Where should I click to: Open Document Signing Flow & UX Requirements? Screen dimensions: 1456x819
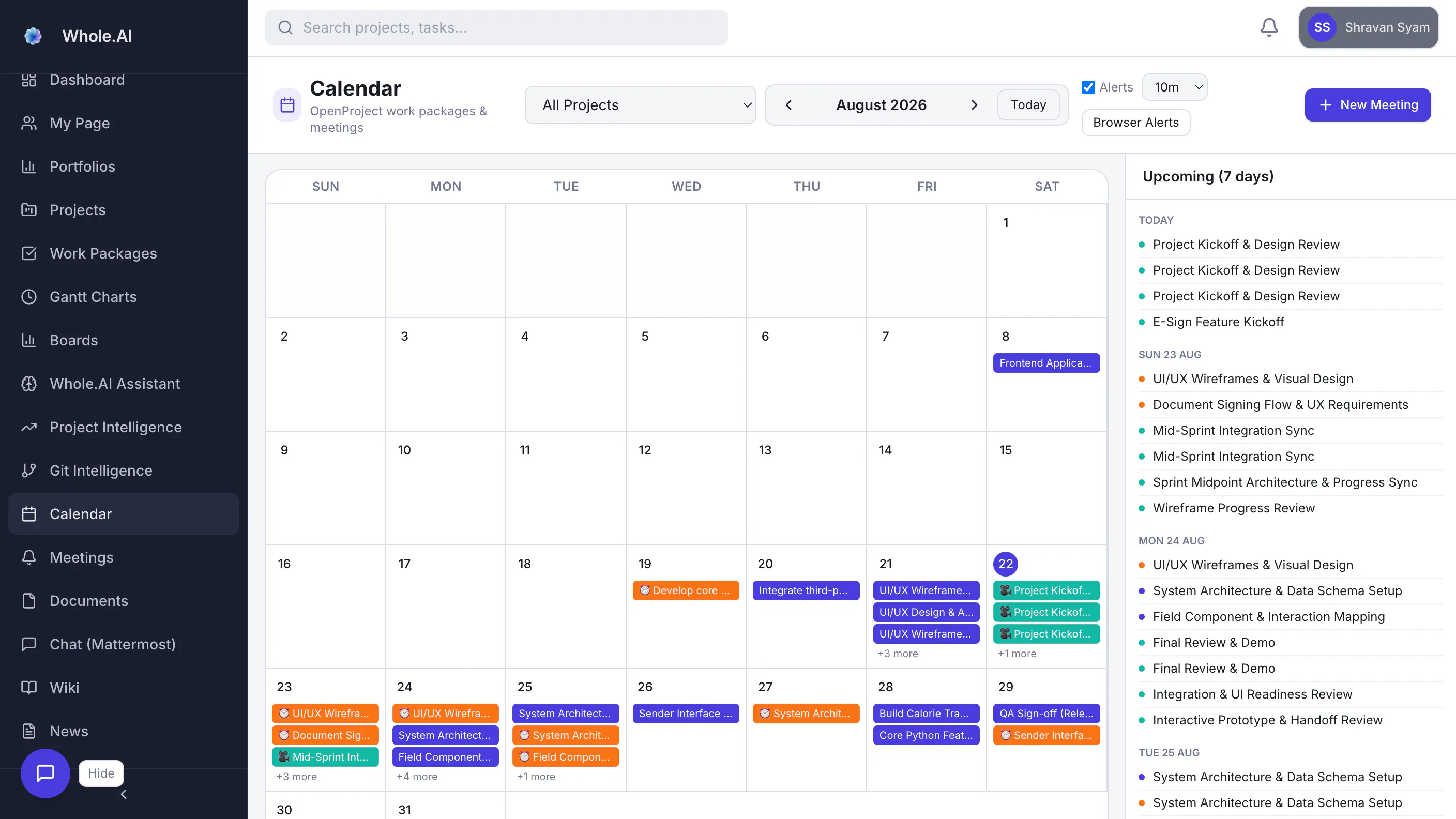tap(1291, 405)
